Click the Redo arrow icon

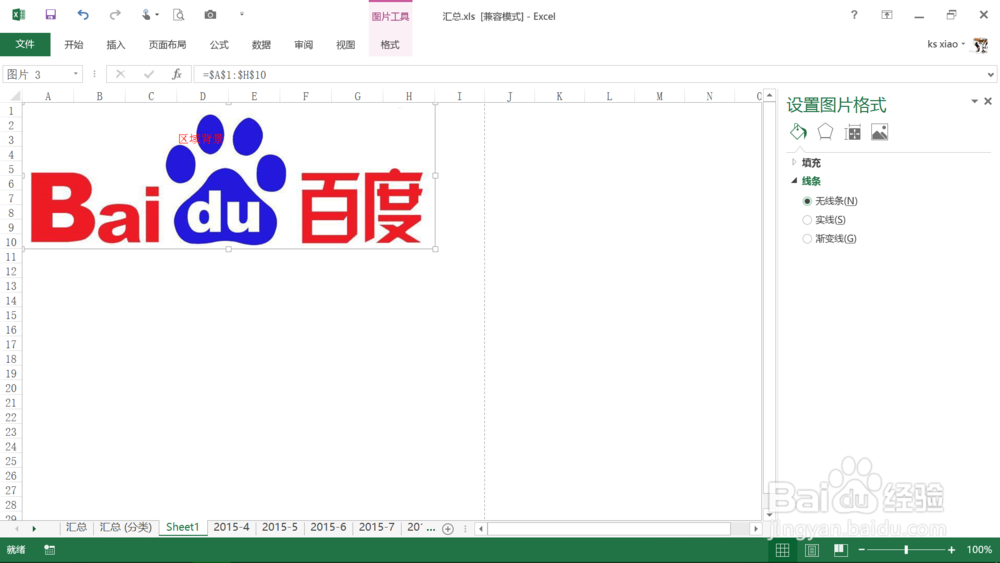115,15
